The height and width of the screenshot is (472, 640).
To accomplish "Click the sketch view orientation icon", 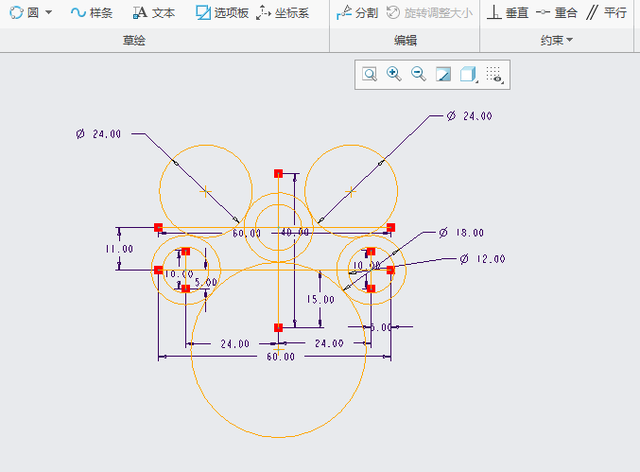I will tap(443, 74).
